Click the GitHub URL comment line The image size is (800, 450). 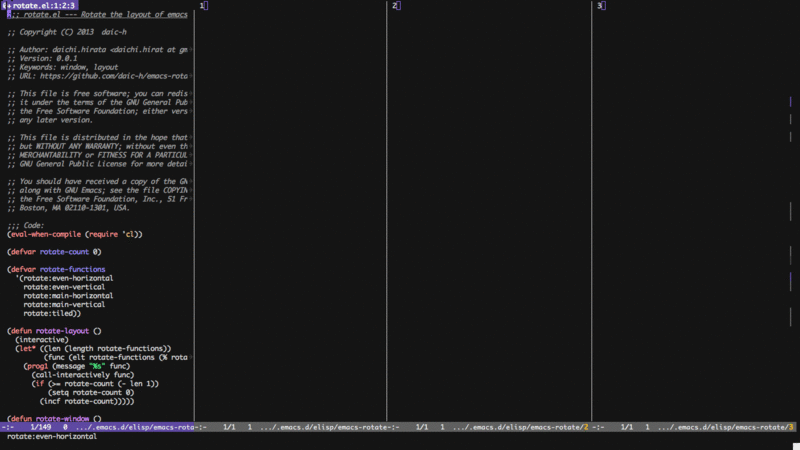point(97,76)
